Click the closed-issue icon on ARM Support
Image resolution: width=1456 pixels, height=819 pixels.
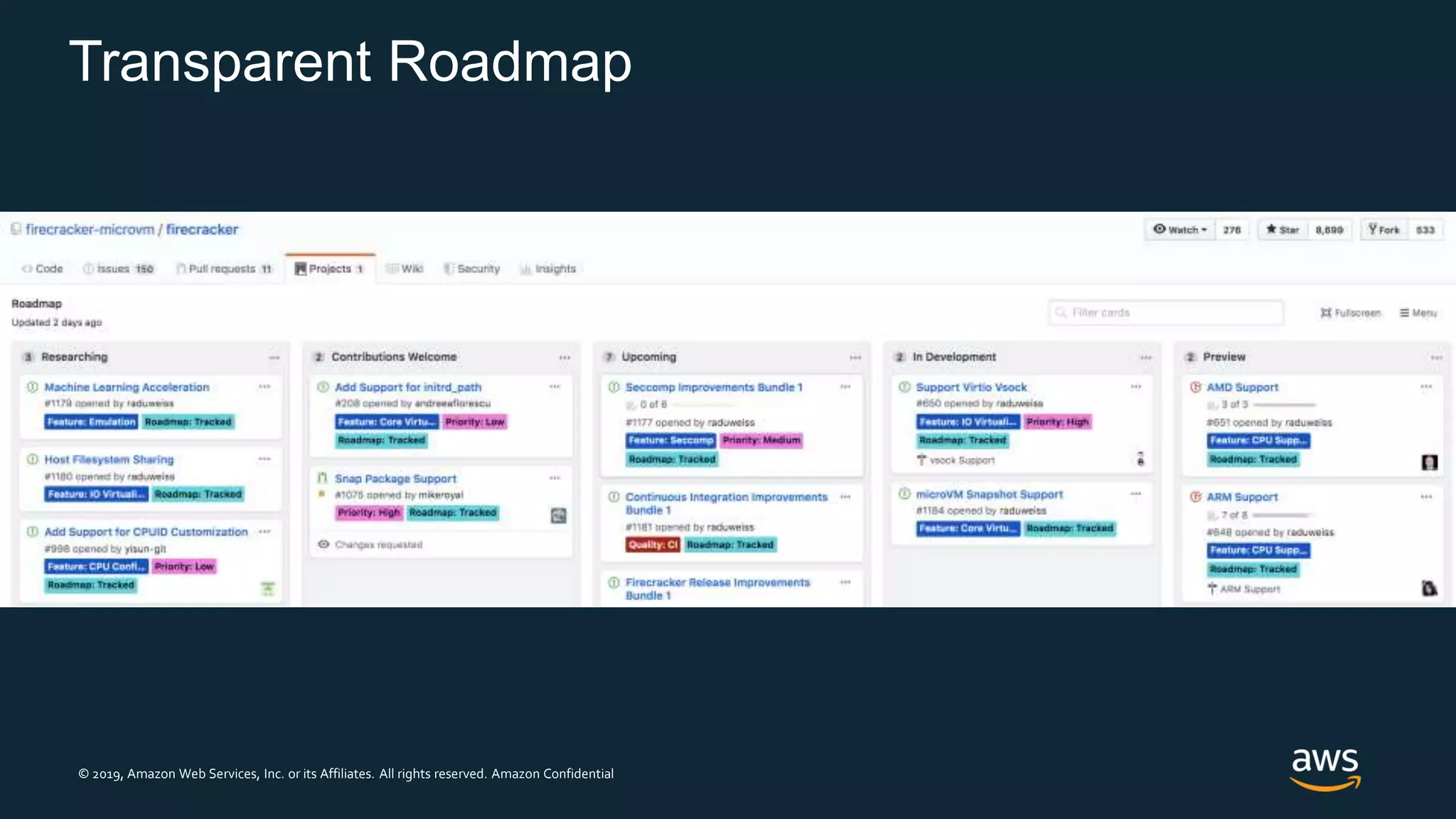point(1196,497)
